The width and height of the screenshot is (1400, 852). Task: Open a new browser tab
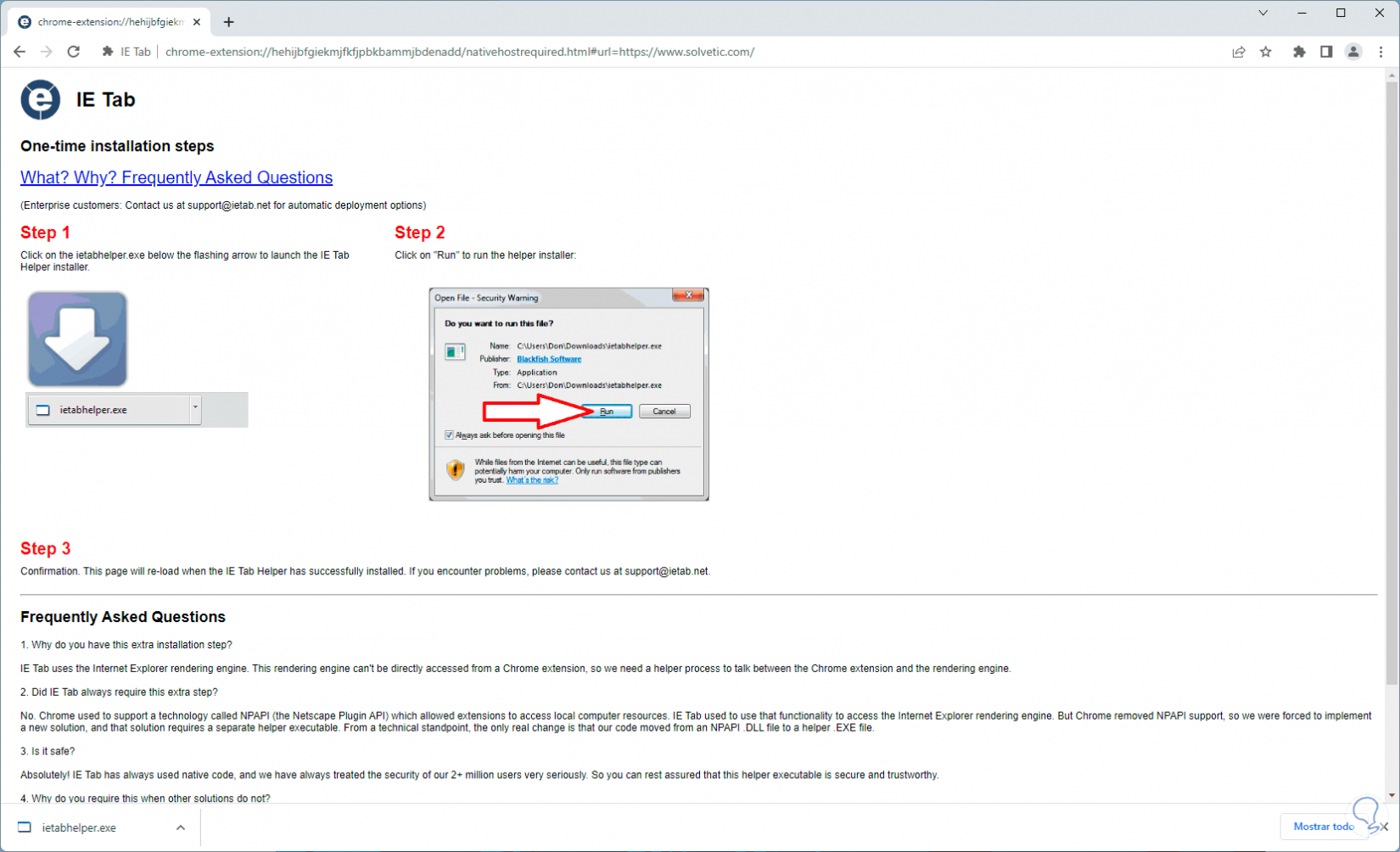click(229, 22)
